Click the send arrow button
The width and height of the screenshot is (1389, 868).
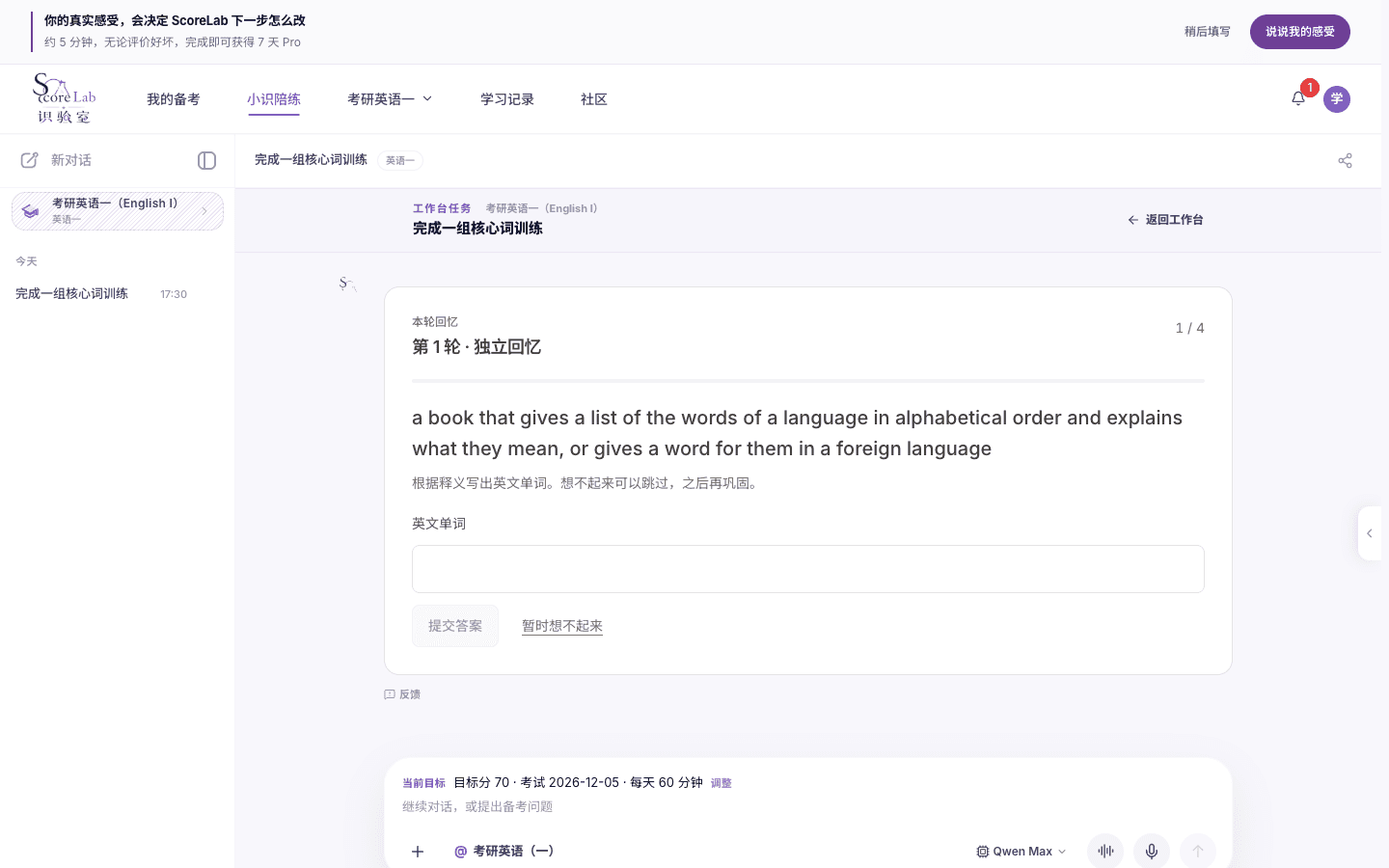click(1198, 852)
